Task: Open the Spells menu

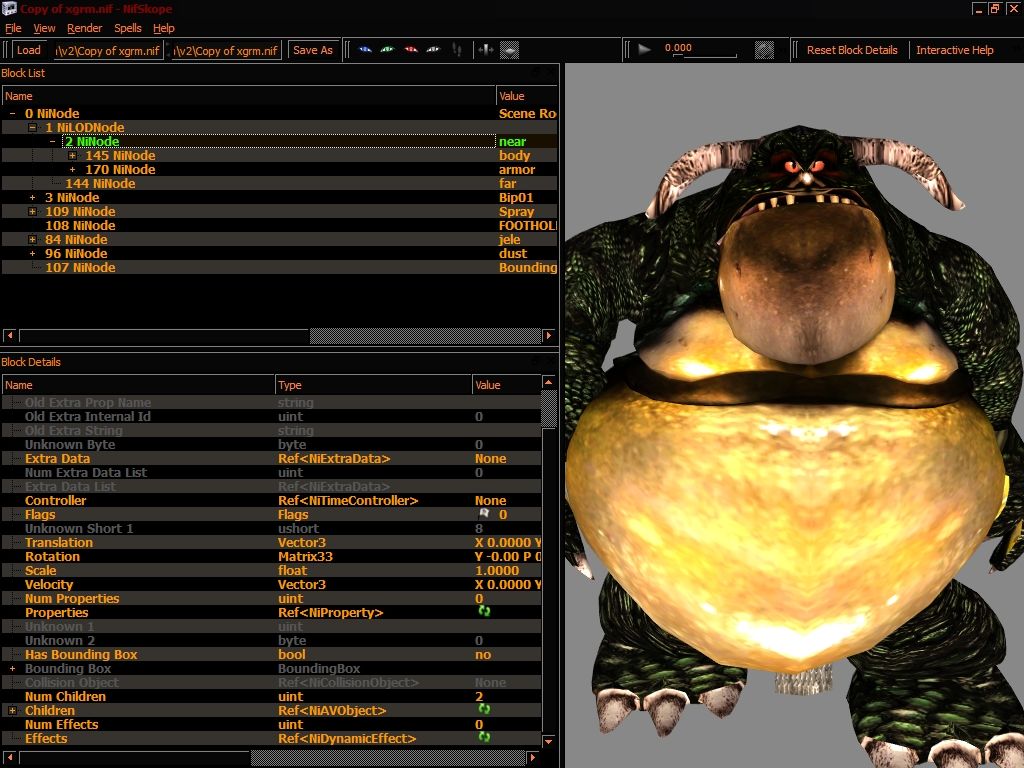Action: pyautogui.click(x=128, y=28)
